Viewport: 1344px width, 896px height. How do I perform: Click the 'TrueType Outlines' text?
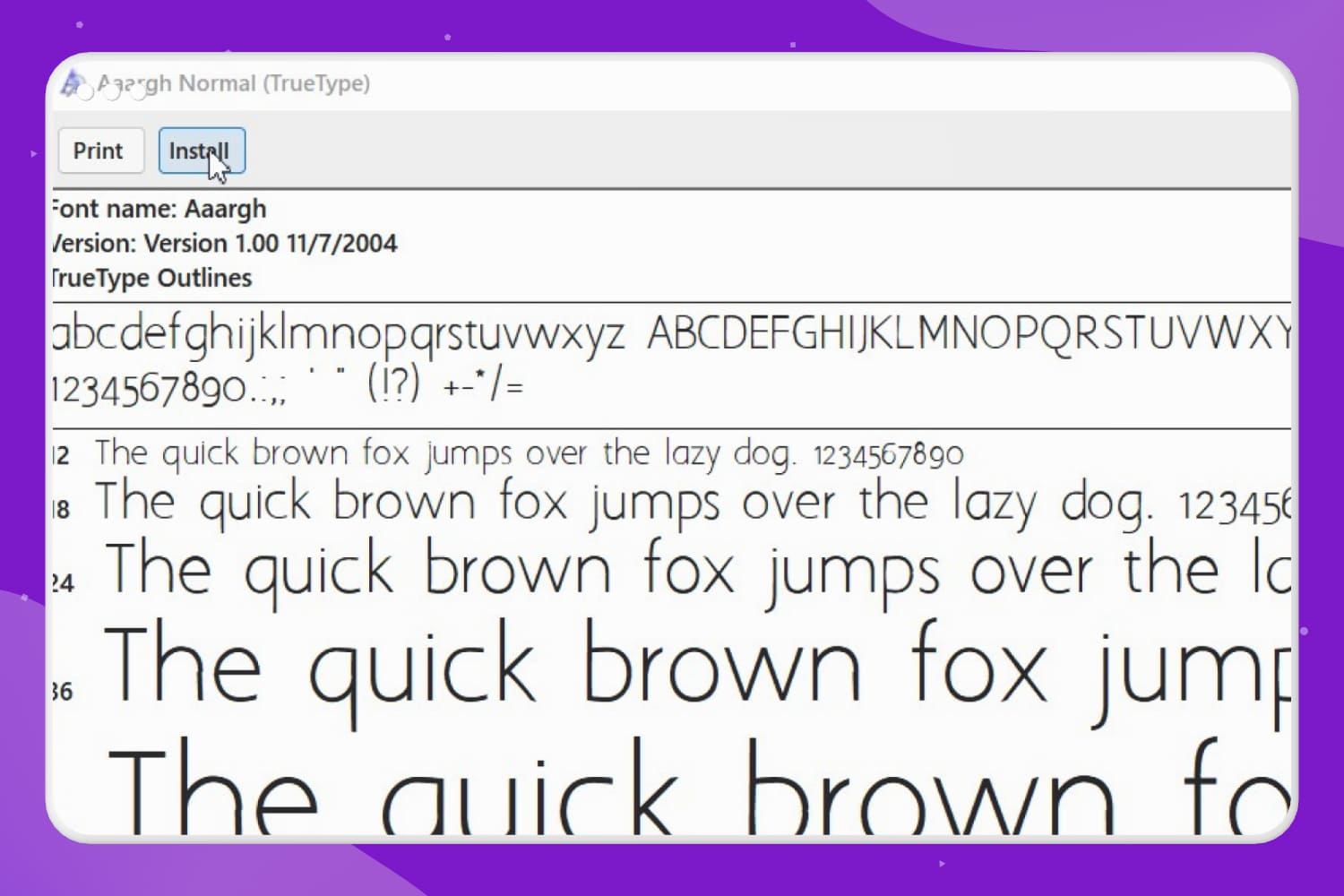point(151,278)
